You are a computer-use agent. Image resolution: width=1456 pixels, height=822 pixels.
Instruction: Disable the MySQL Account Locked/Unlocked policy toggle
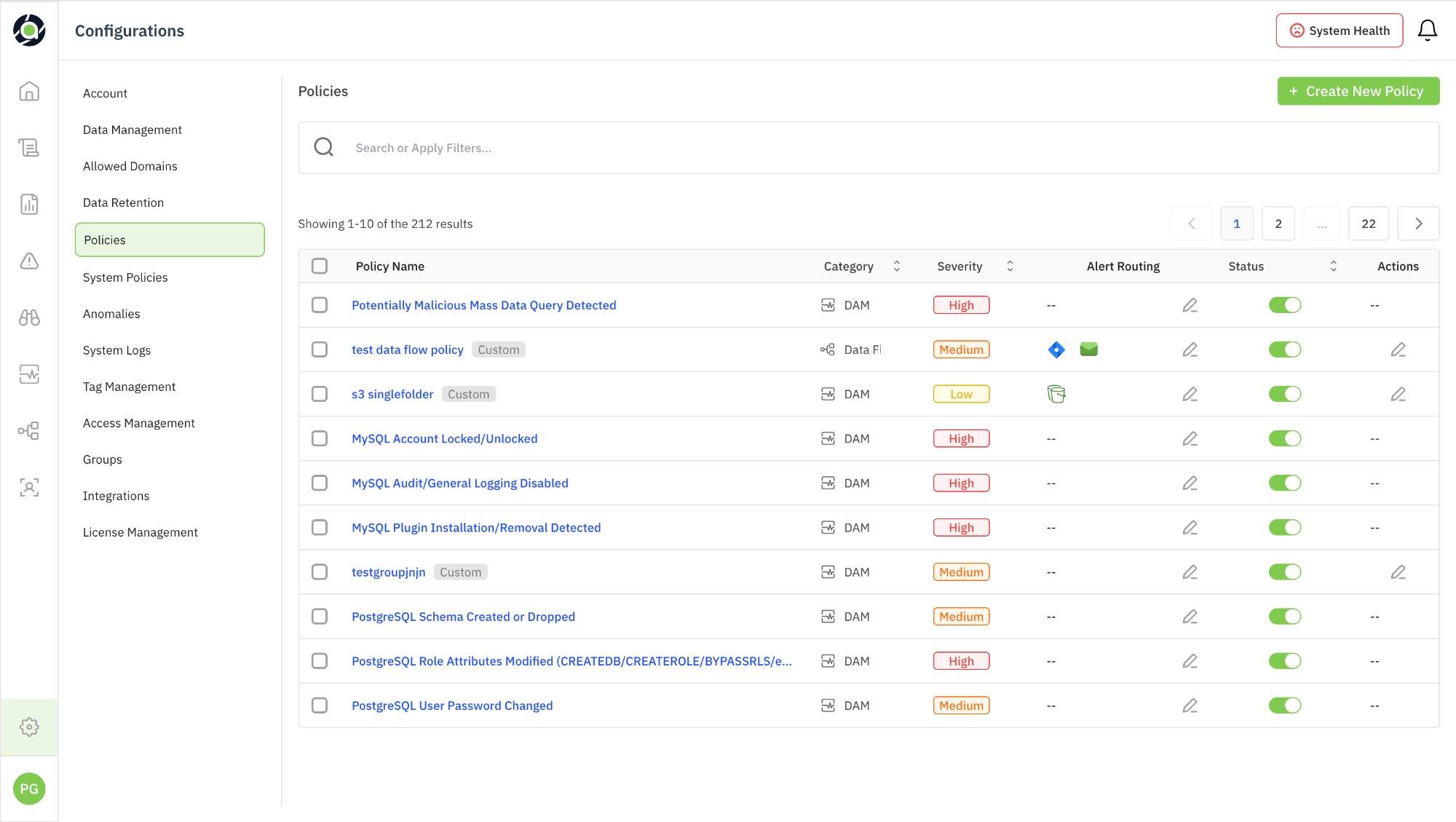pos(1284,438)
